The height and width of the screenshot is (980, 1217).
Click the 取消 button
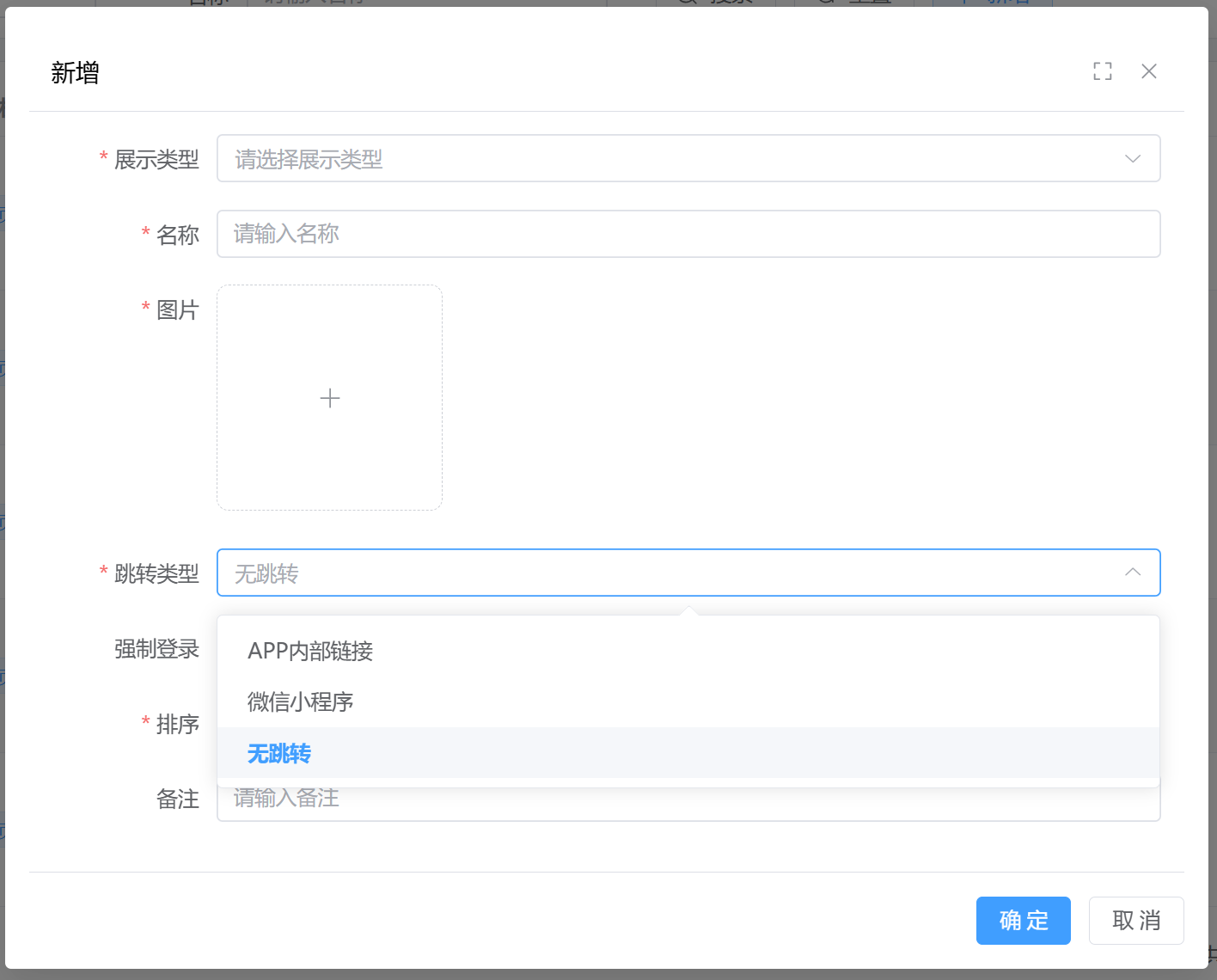(1135, 921)
